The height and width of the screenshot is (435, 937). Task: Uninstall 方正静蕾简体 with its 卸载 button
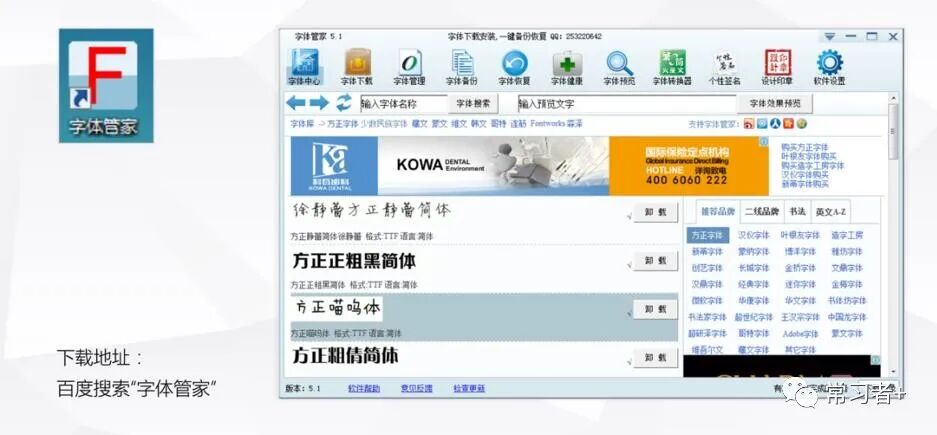point(656,212)
